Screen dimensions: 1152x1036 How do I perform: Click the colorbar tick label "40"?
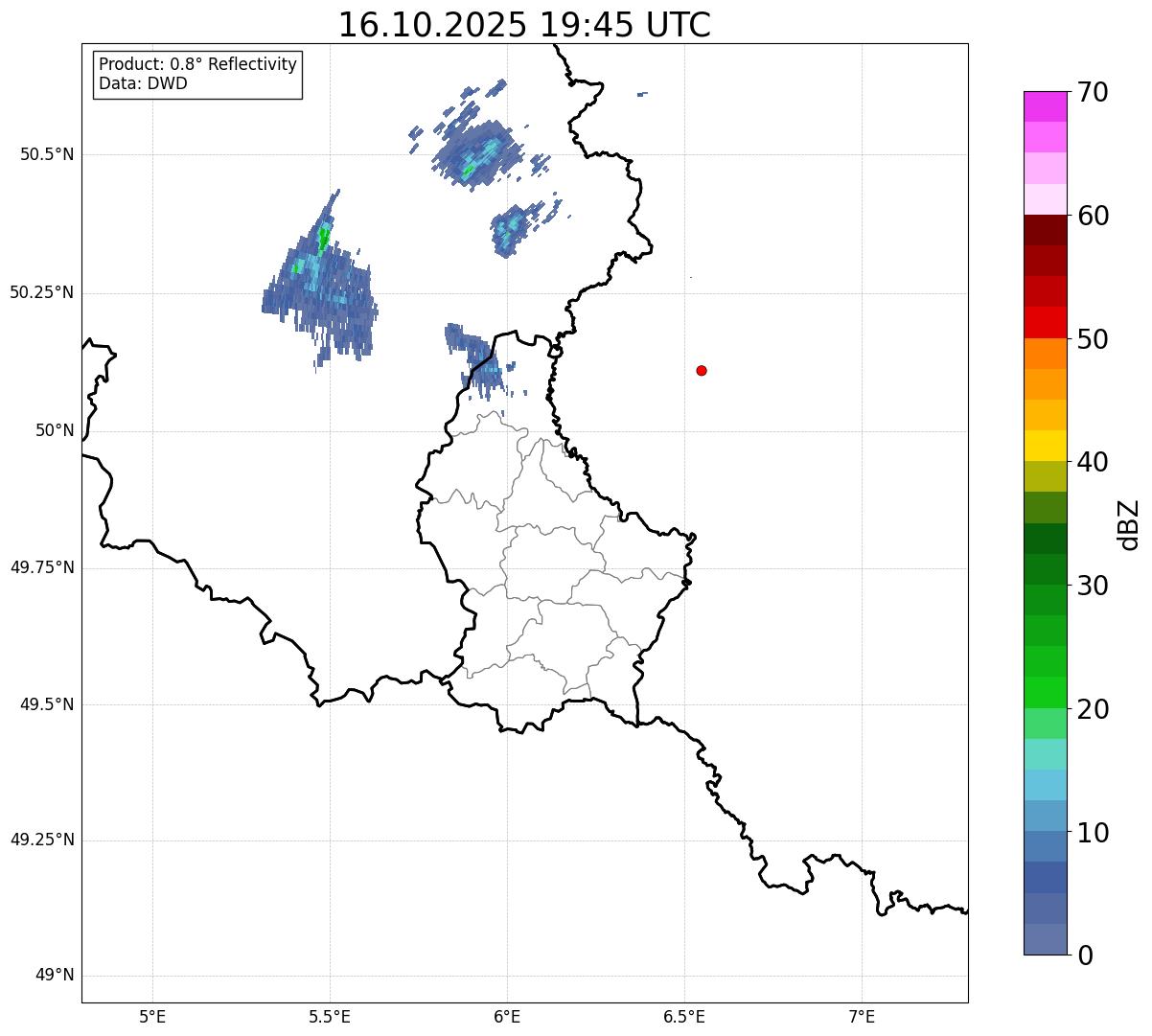coord(1094,462)
